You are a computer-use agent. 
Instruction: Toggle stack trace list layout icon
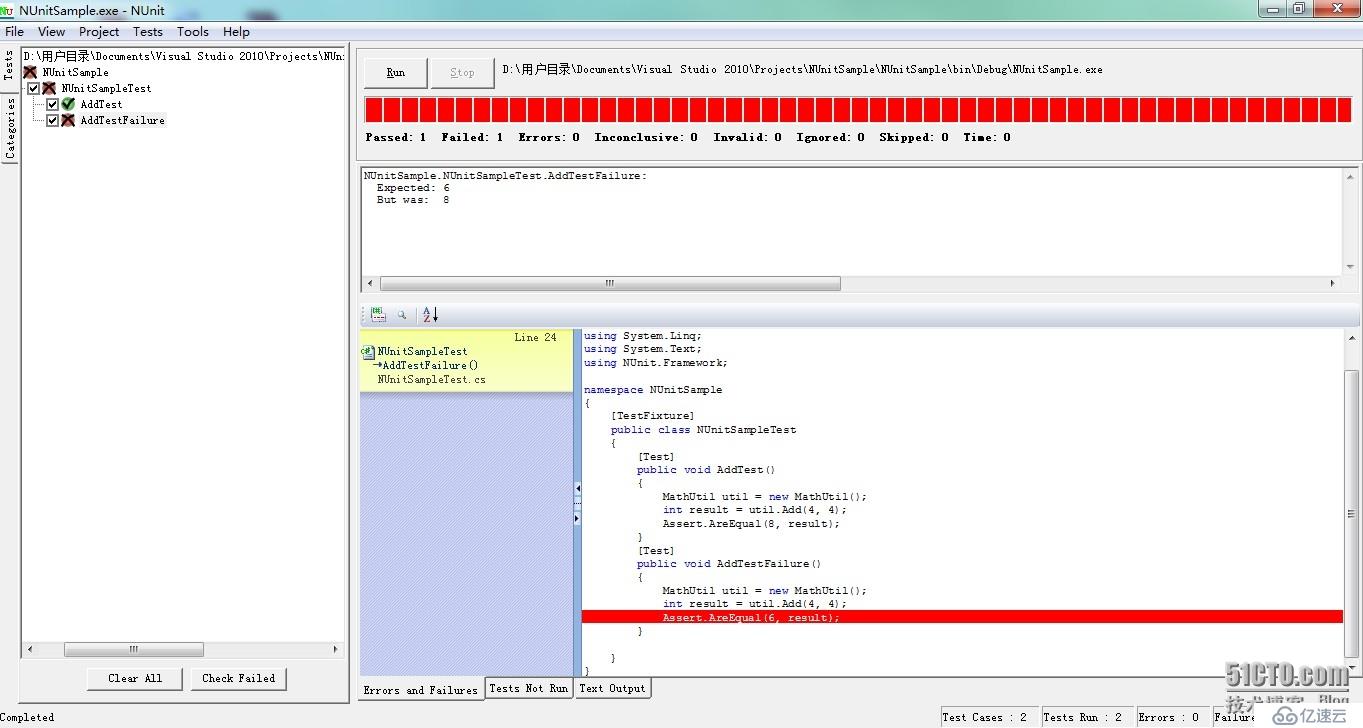pos(378,314)
